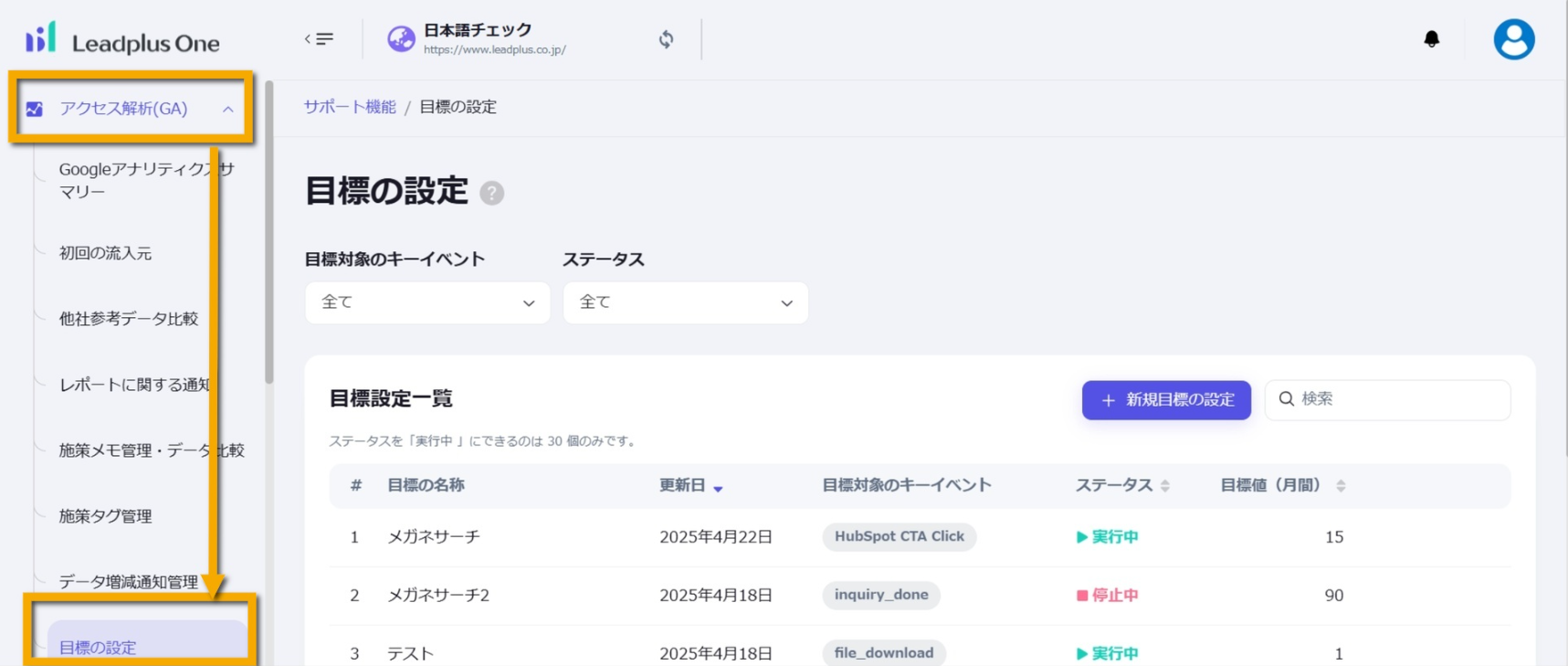Go to 施策タグ管理 page
The height and width of the screenshot is (666, 1568).
(x=105, y=516)
